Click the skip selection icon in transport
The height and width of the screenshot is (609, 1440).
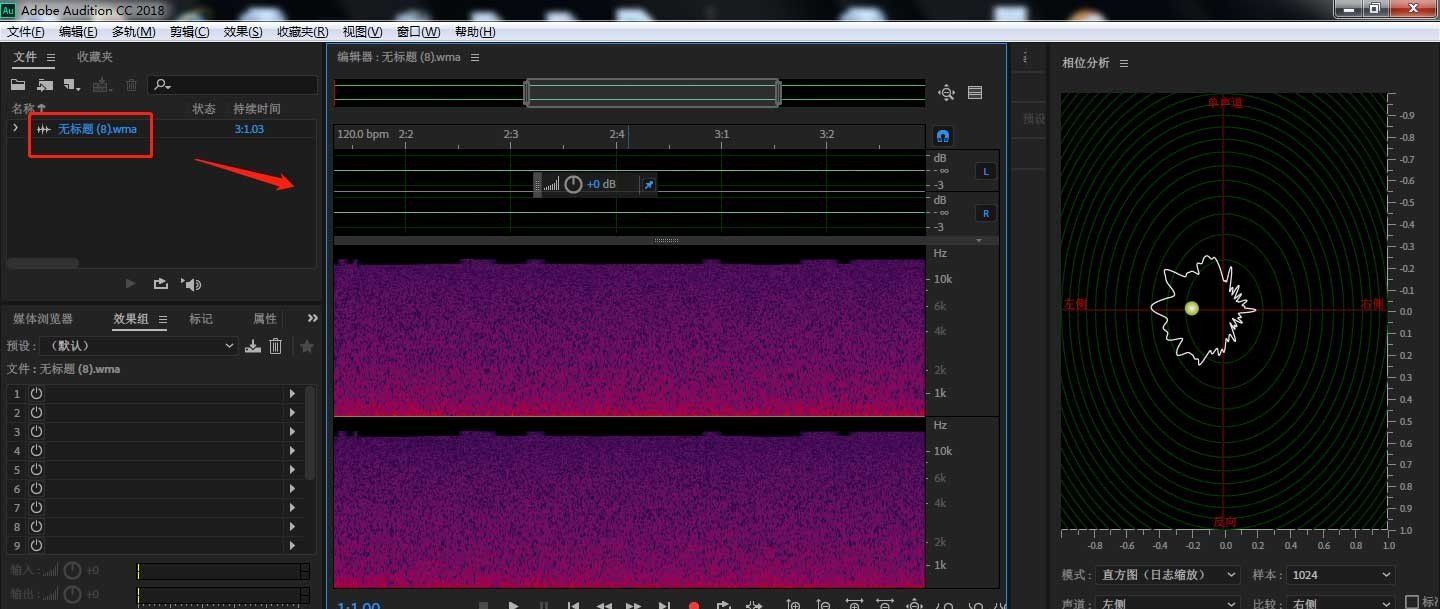[x=754, y=605]
